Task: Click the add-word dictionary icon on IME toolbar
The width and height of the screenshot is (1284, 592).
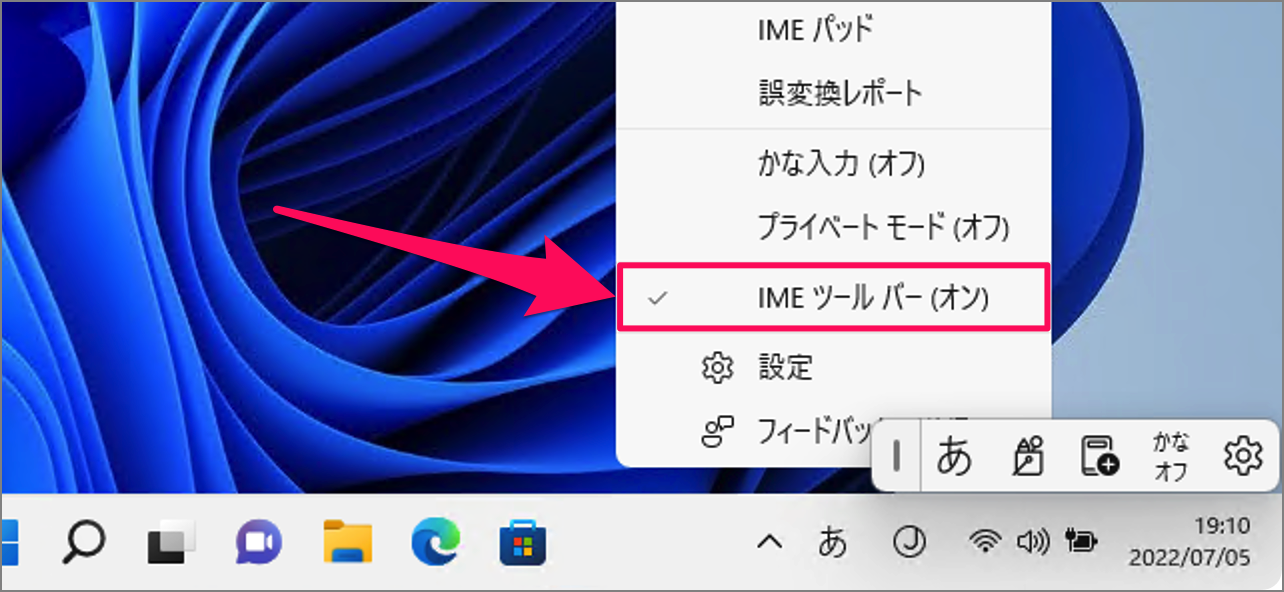Action: pos(1099,456)
